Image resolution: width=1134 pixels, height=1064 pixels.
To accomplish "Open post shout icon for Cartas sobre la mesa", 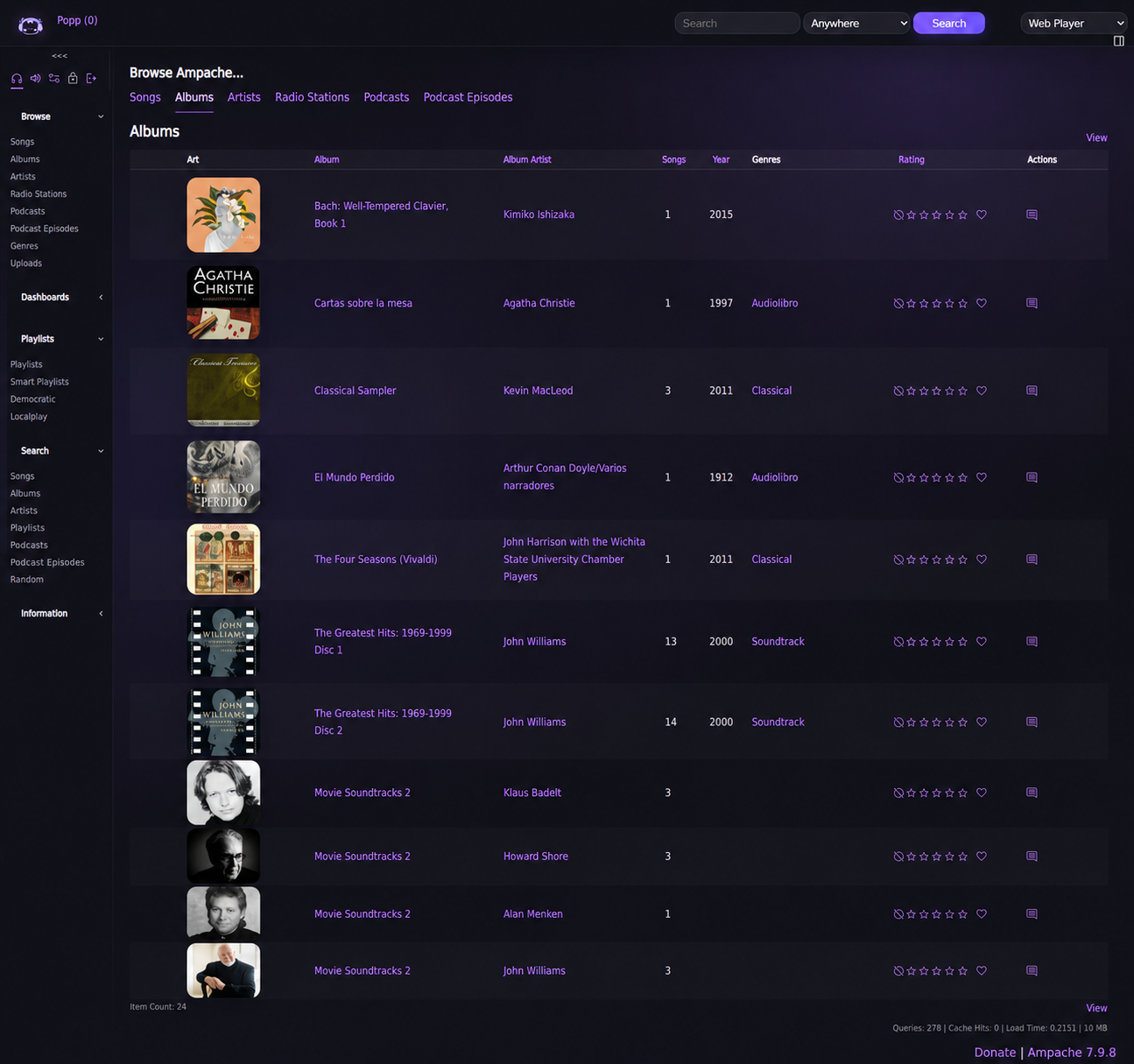I will click(1032, 303).
